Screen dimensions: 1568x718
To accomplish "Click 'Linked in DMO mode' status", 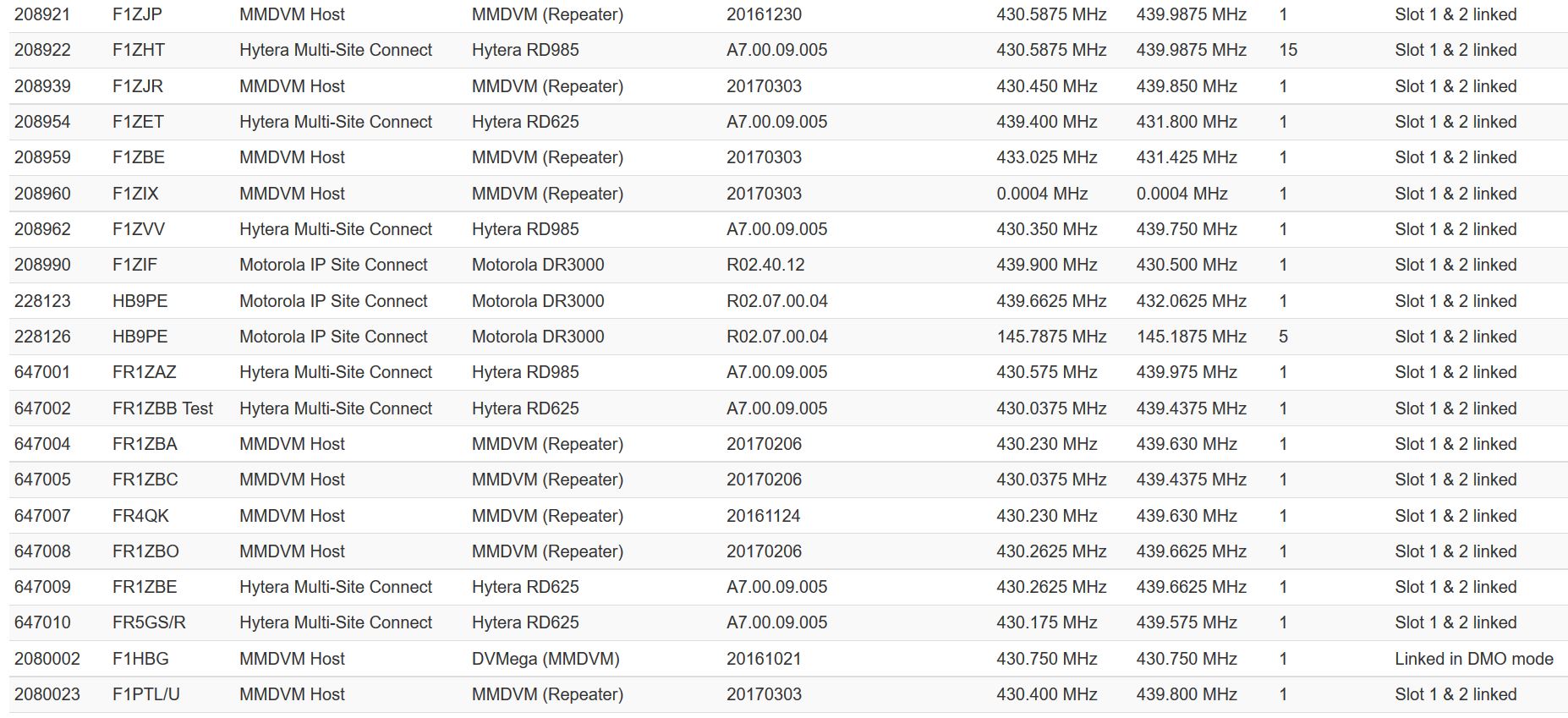I will click(1473, 659).
